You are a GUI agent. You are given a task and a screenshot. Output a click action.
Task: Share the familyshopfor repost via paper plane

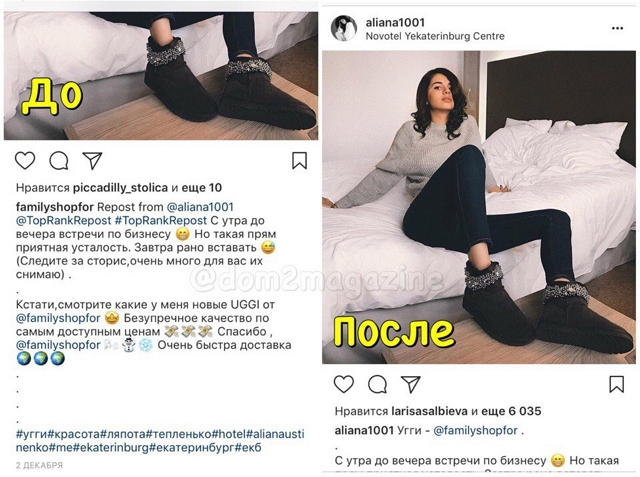[92, 160]
